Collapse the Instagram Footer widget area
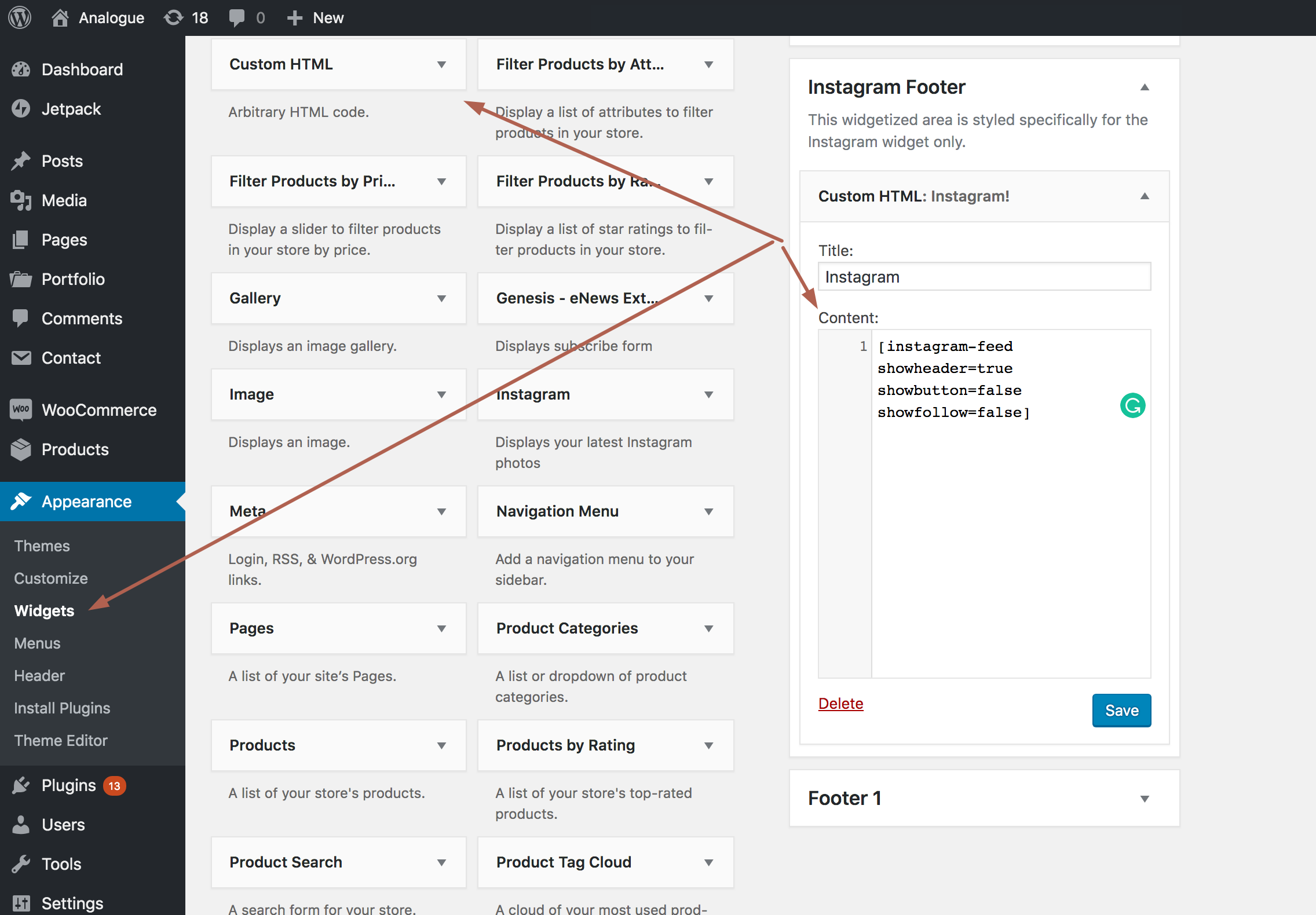This screenshot has height=915, width=1316. click(1145, 87)
